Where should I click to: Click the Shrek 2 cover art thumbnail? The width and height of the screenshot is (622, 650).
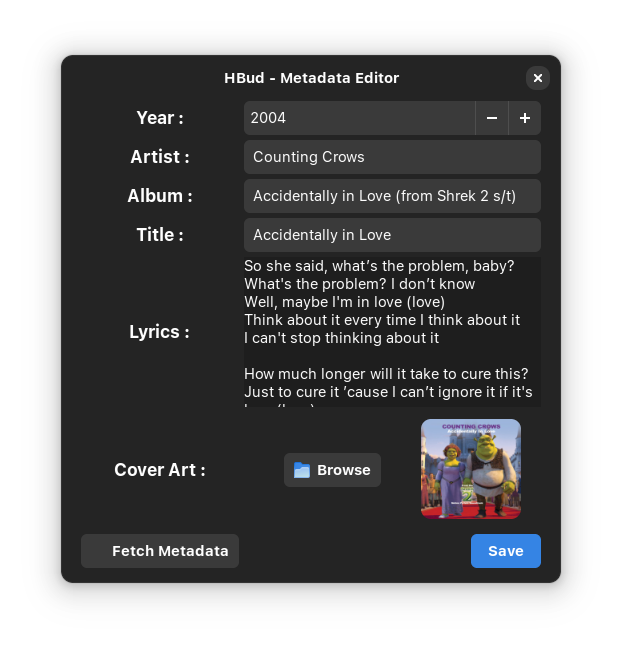pyautogui.click(x=471, y=469)
